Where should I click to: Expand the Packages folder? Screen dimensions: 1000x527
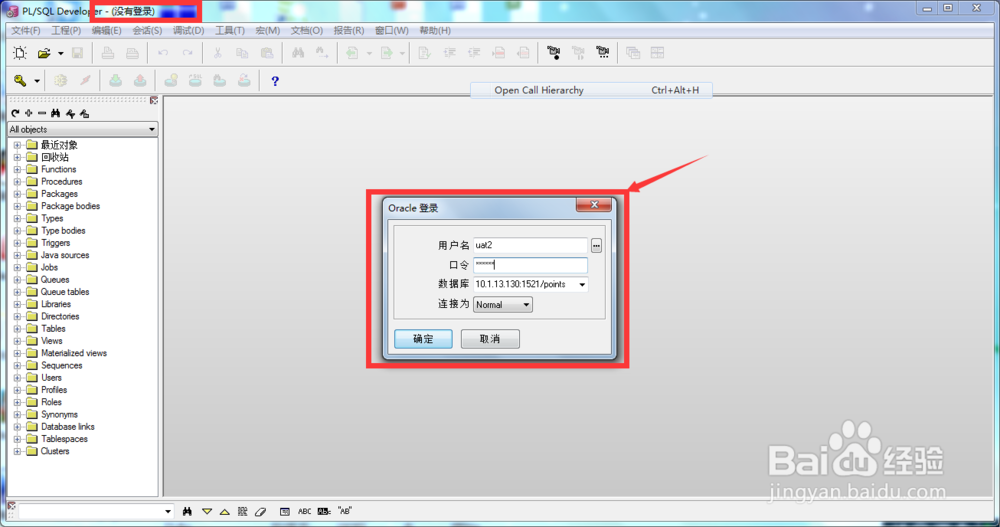tap(17, 194)
